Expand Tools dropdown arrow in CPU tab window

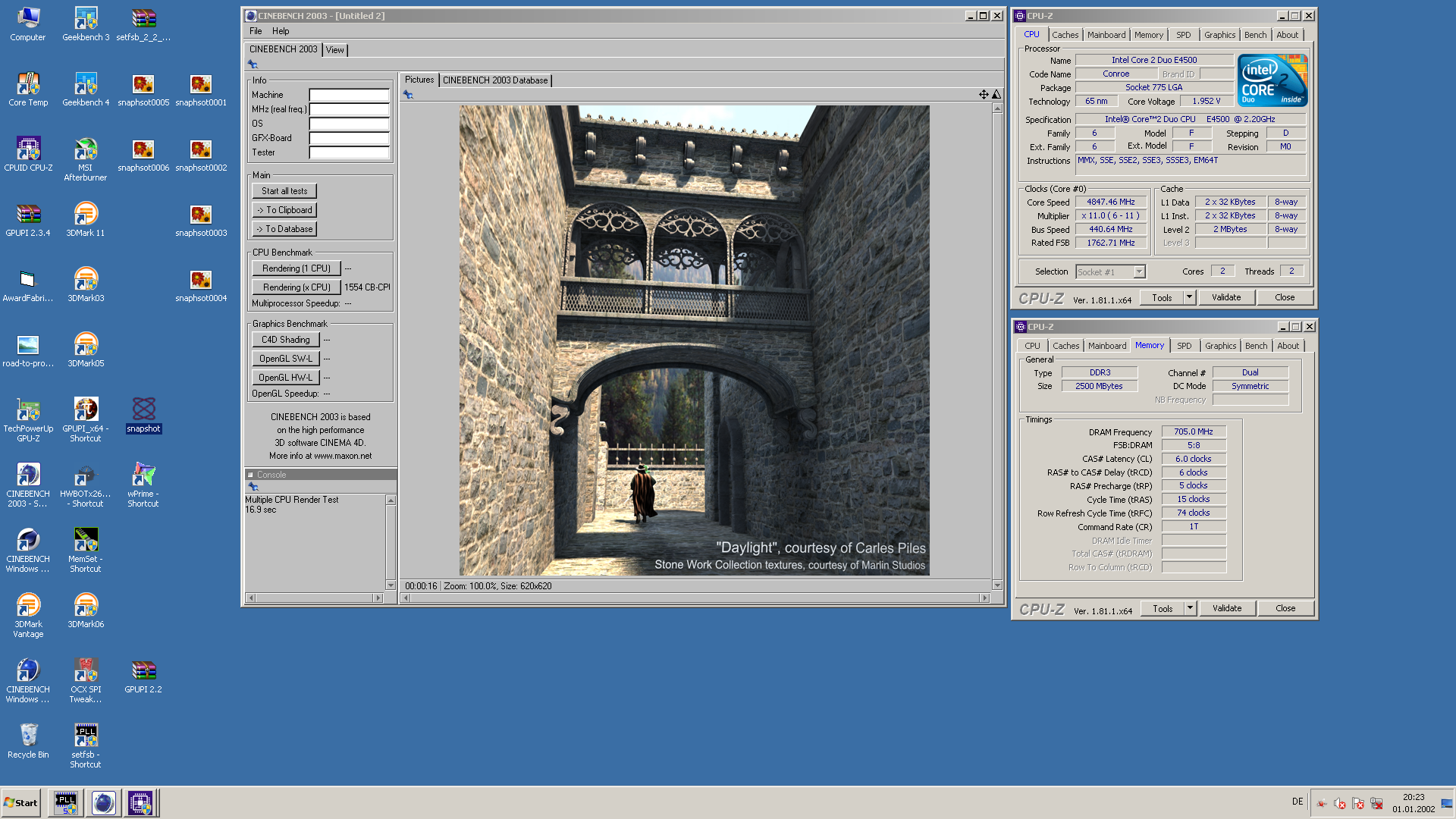1189,297
